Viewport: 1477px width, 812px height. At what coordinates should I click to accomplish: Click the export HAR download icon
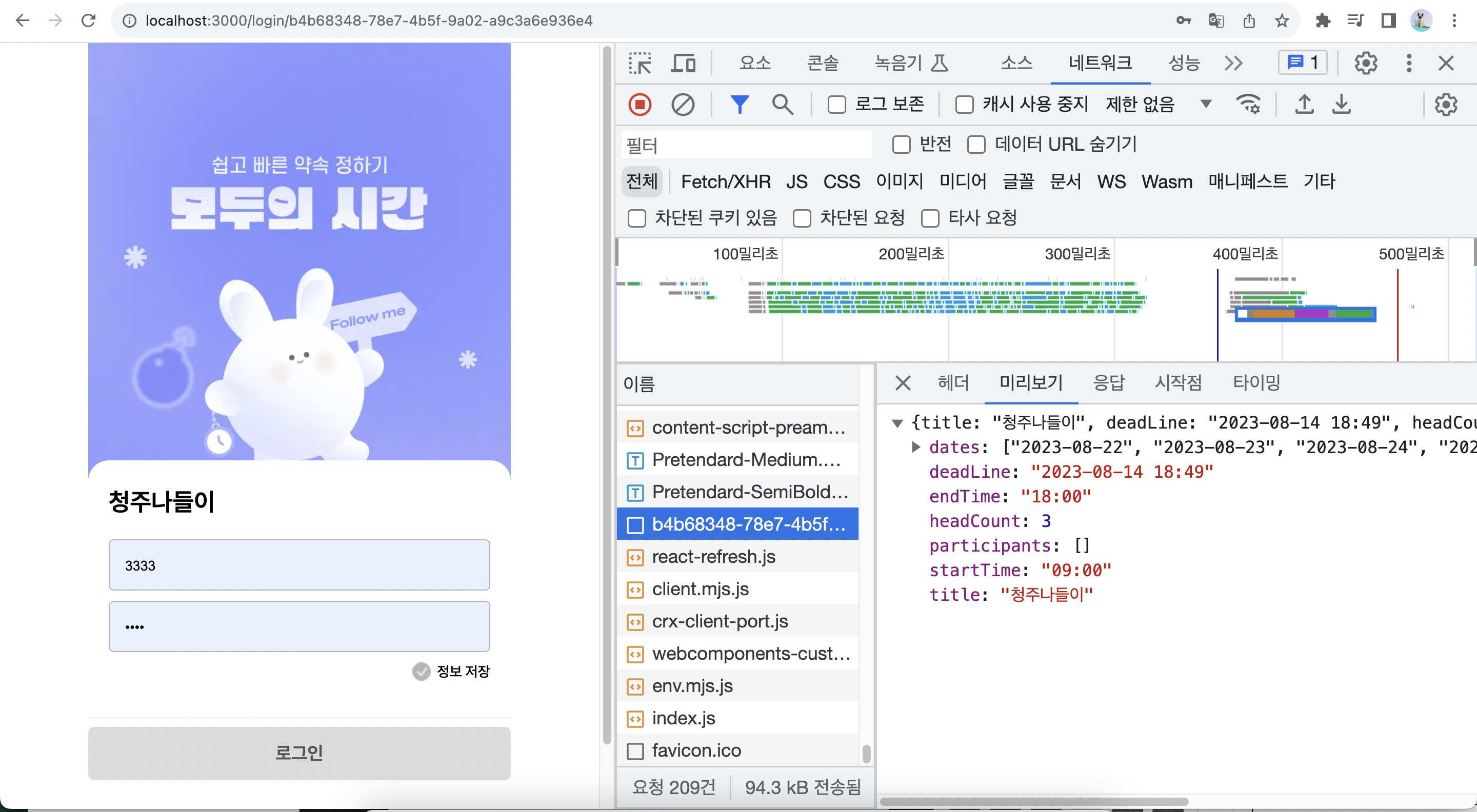(x=1341, y=105)
